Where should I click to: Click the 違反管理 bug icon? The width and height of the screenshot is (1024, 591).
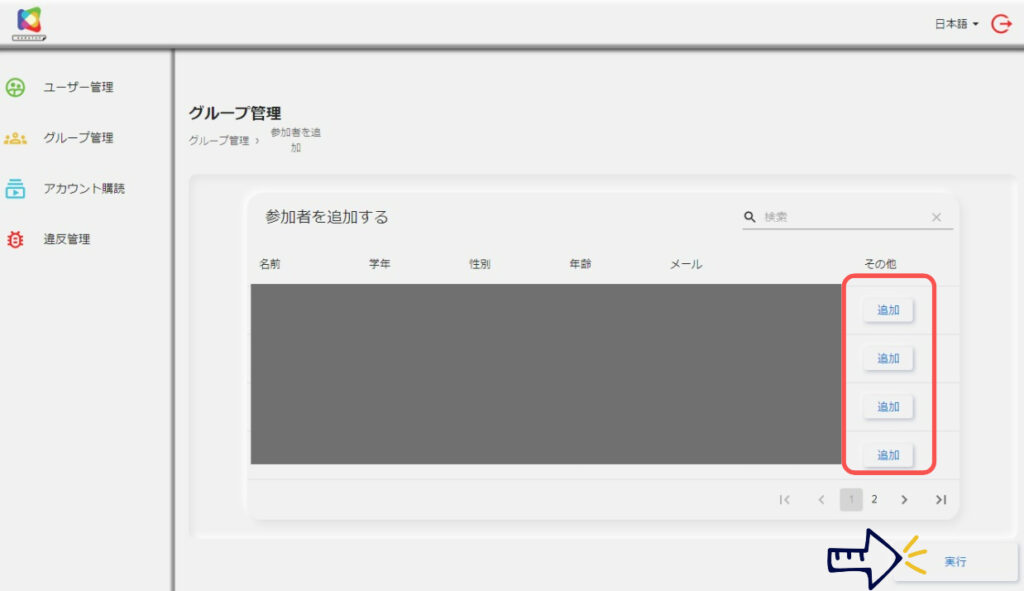coord(15,240)
